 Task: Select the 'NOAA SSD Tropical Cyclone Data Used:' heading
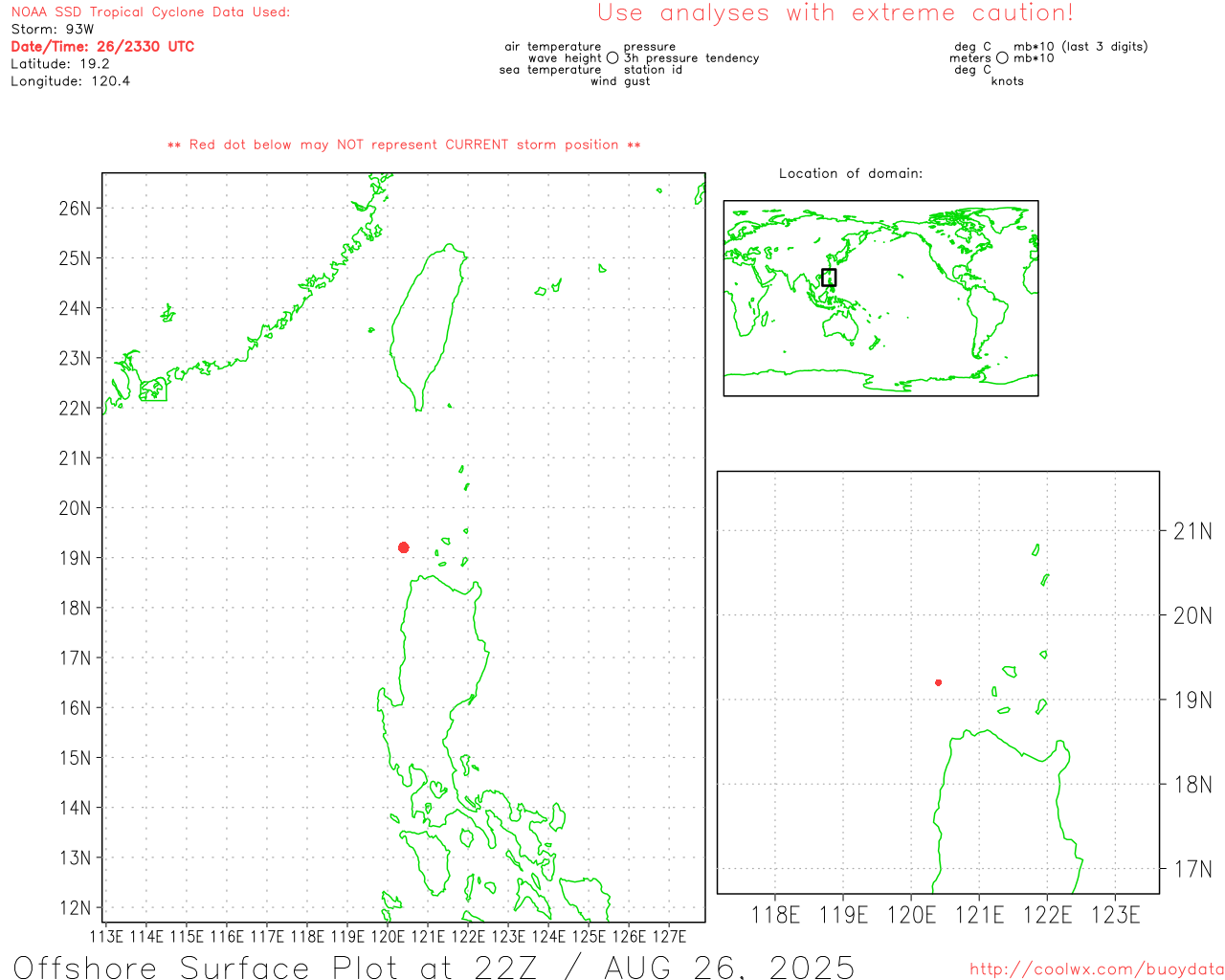[150, 12]
